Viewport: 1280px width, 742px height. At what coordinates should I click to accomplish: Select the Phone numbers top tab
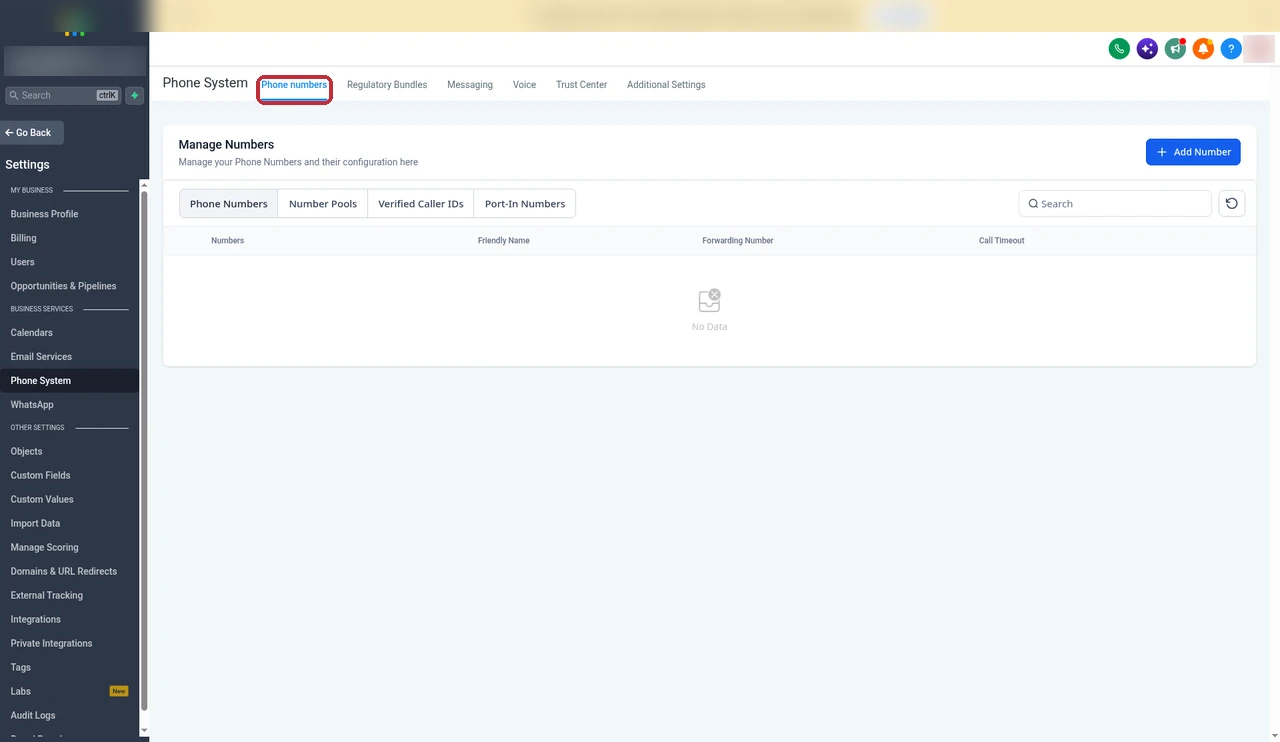(x=294, y=85)
